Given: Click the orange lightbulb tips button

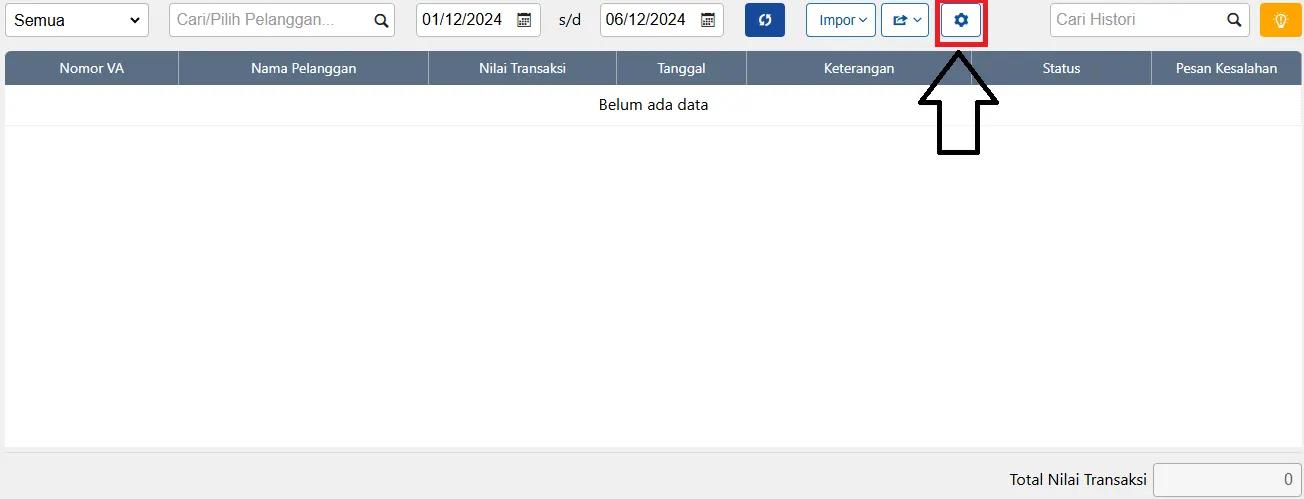Looking at the screenshot, I should coord(1280,20).
